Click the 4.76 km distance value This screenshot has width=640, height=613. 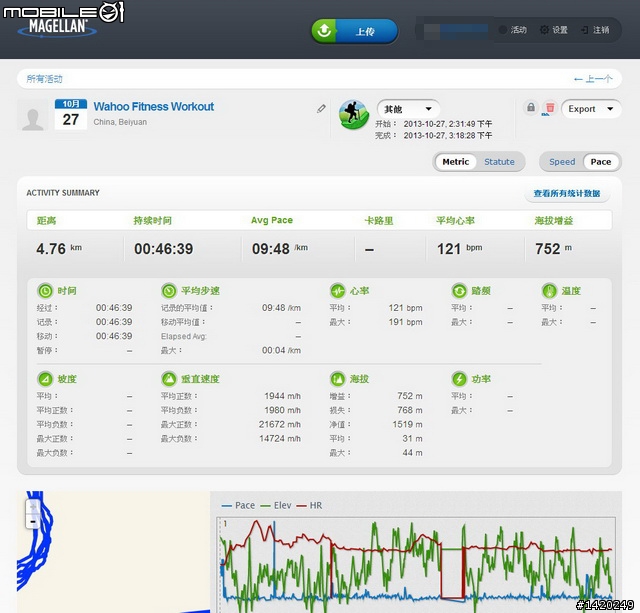(x=59, y=249)
